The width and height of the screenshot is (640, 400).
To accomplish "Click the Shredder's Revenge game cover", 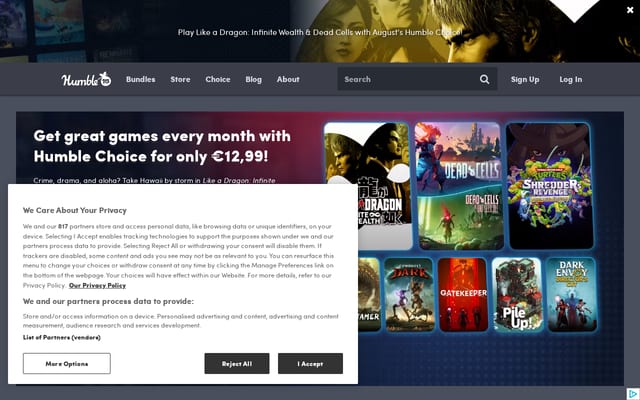I will point(549,186).
